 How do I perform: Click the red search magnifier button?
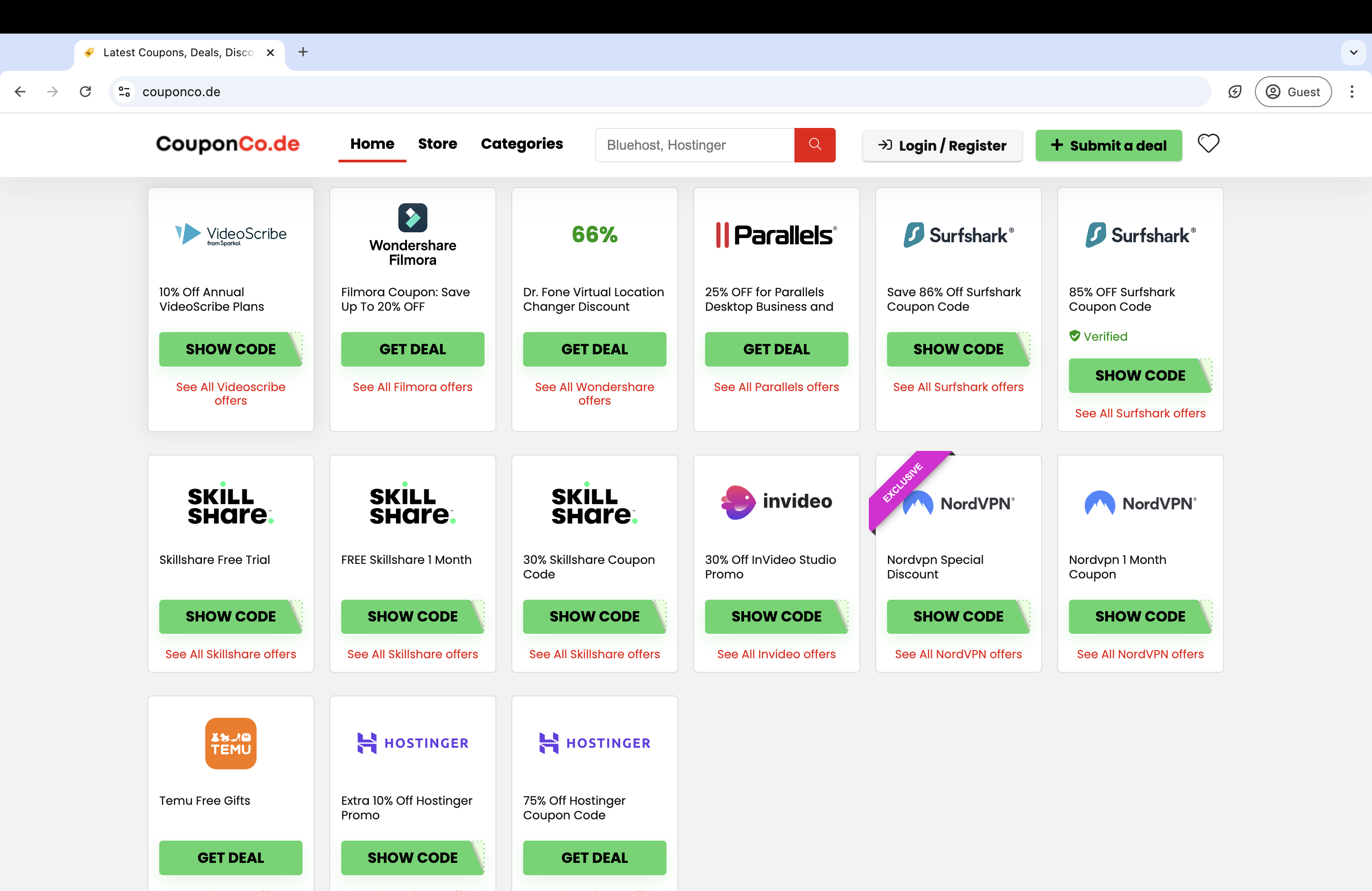pyautogui.click(x=814, y=145)
